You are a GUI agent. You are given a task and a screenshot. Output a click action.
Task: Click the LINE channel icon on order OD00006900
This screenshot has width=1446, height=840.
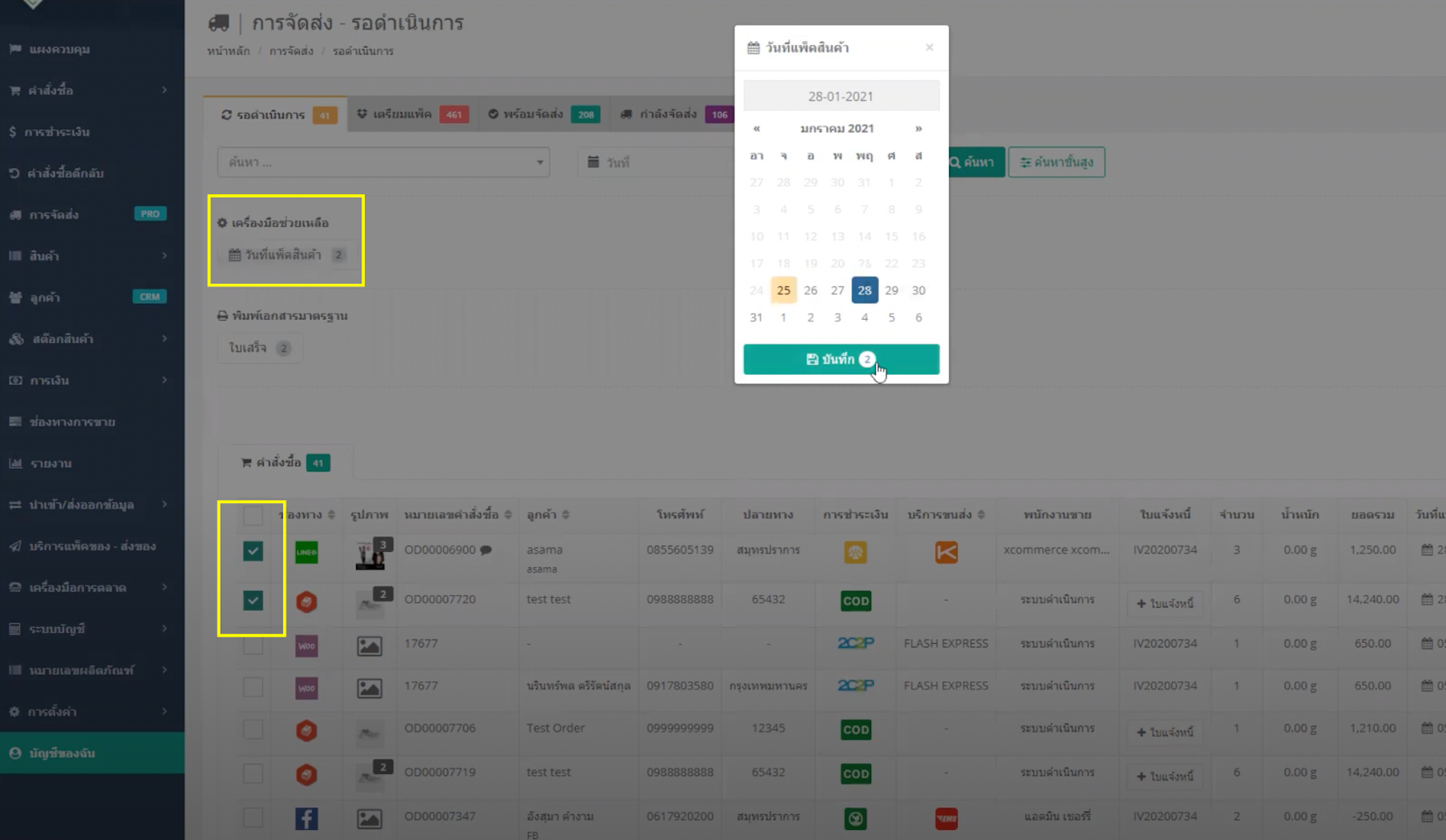coord(305,553)
